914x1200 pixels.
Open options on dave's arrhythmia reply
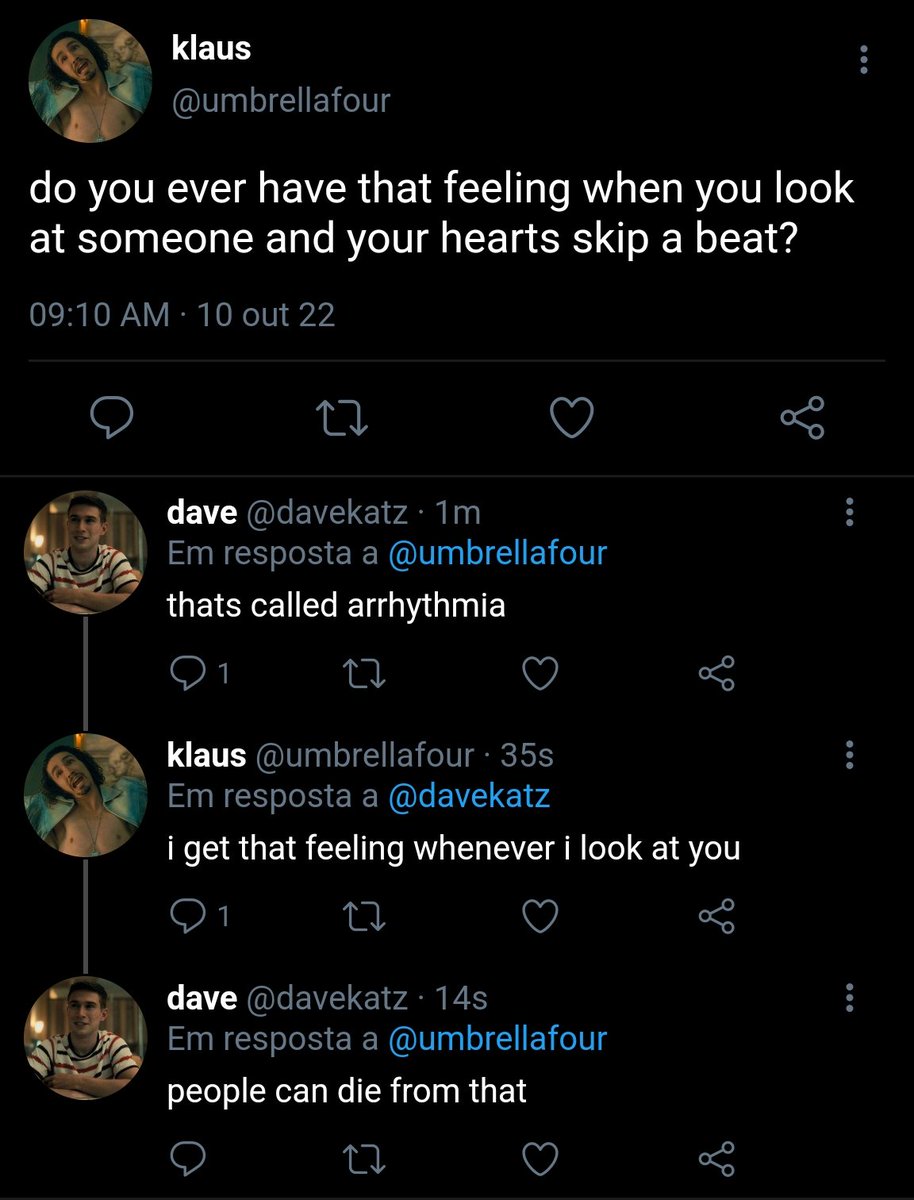click(x=850, y=513)
